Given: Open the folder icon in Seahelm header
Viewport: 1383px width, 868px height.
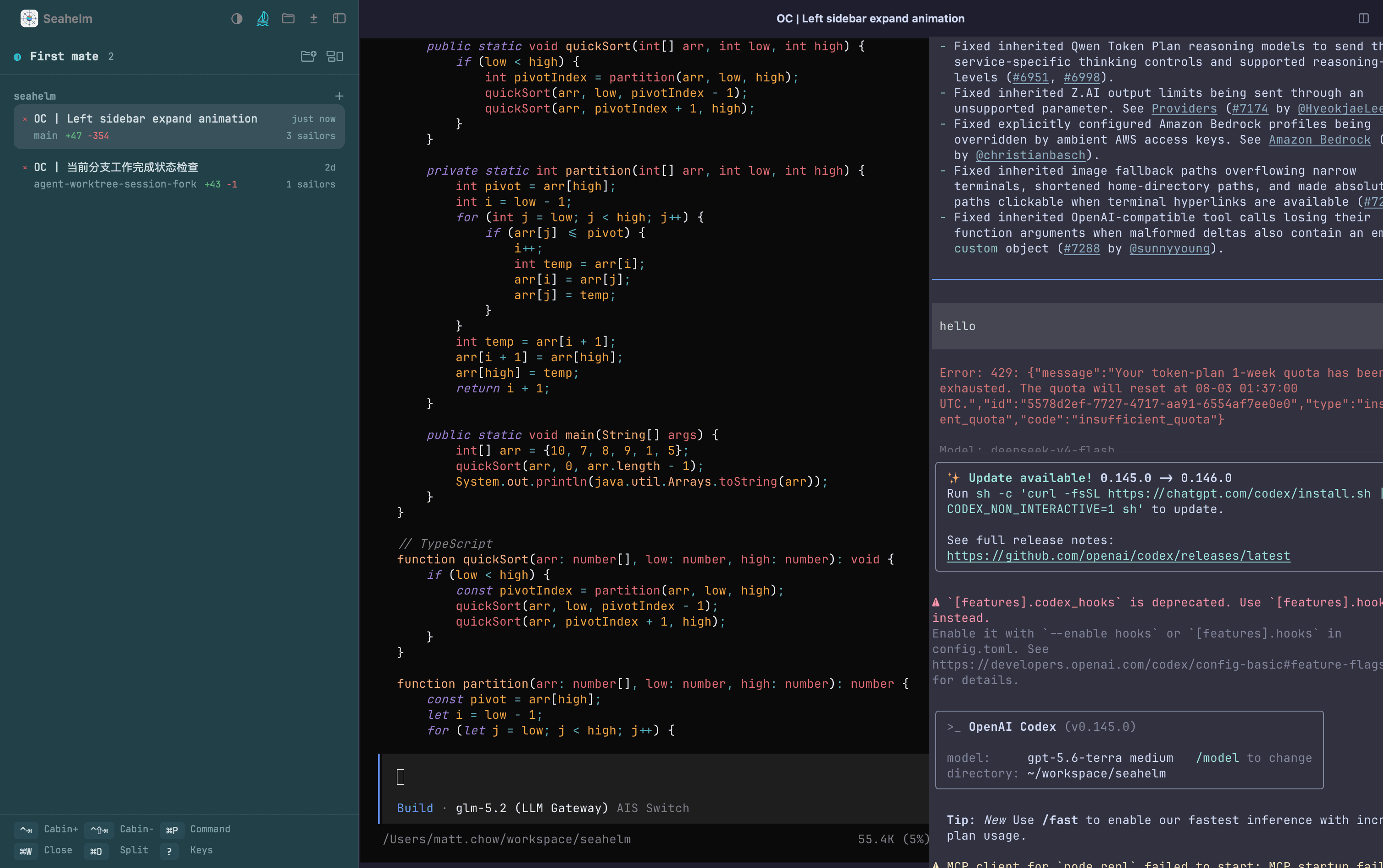Looking at the screenshot, I should point(288,18).
